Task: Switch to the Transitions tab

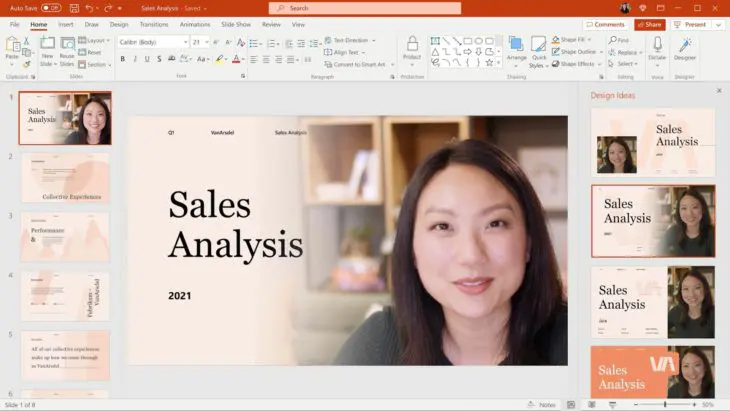Action: pyautogui.click(x=154, y=24)
